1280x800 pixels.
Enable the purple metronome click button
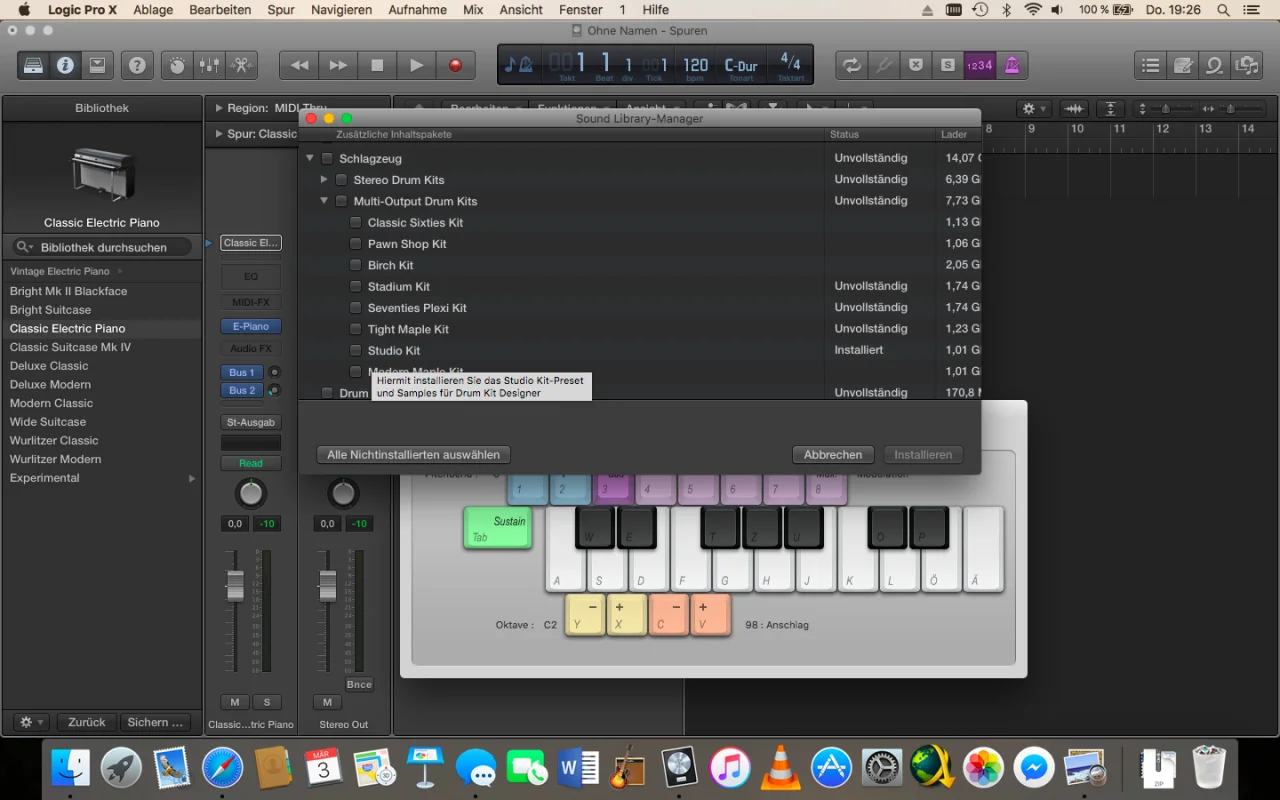pos(1012,65)
